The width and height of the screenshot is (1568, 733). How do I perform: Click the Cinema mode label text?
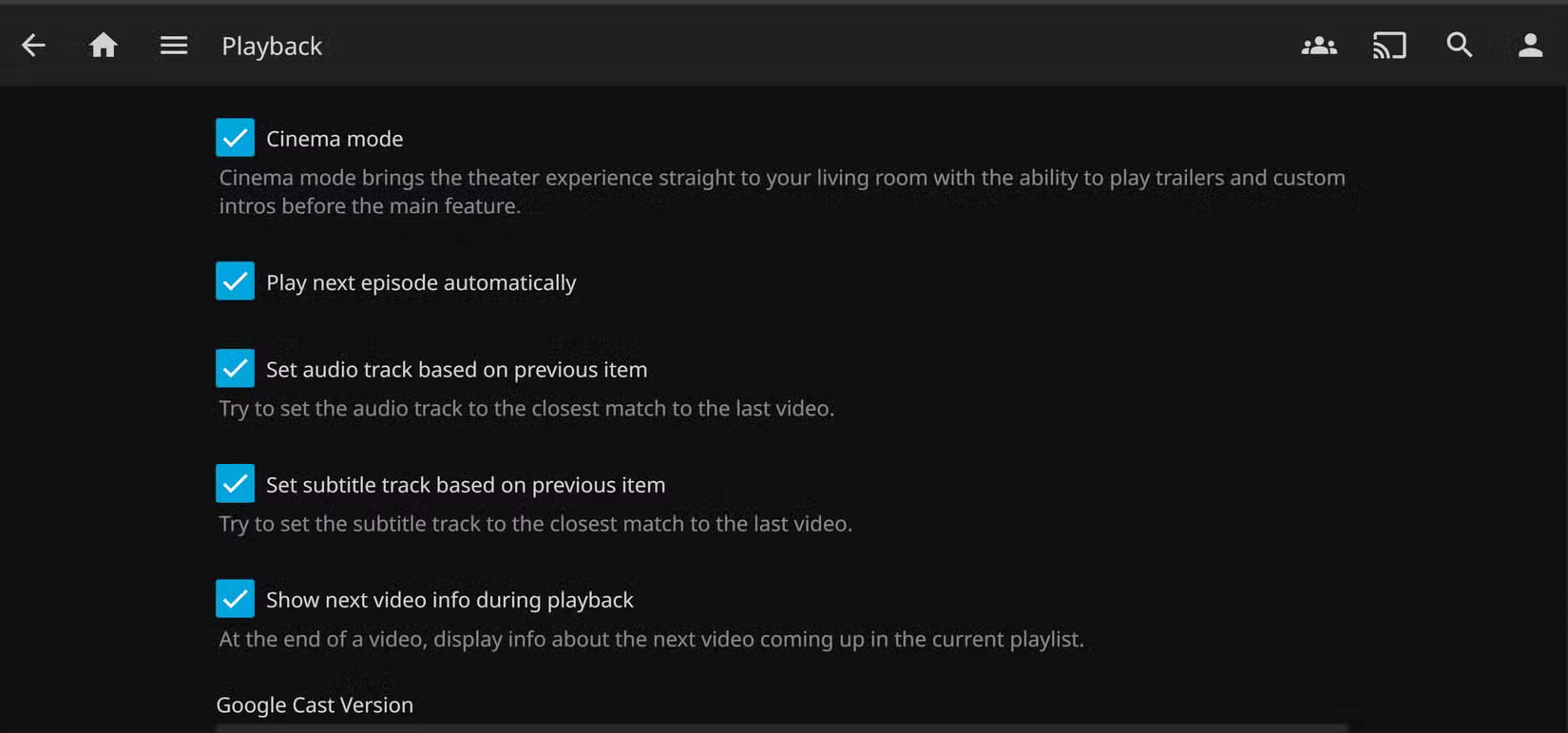[334, 138]
